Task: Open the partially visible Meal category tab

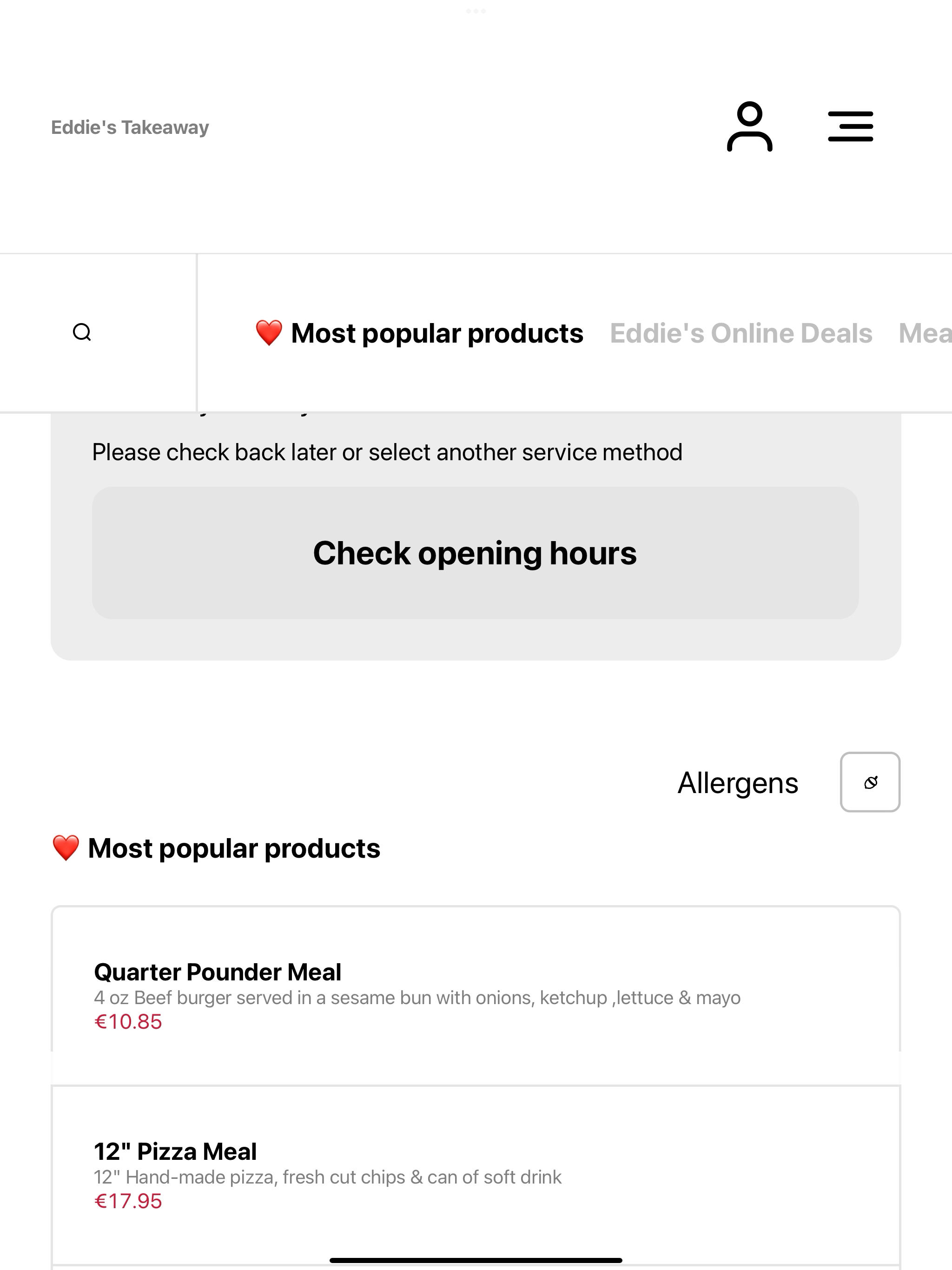Action: (x=925, y=333)
